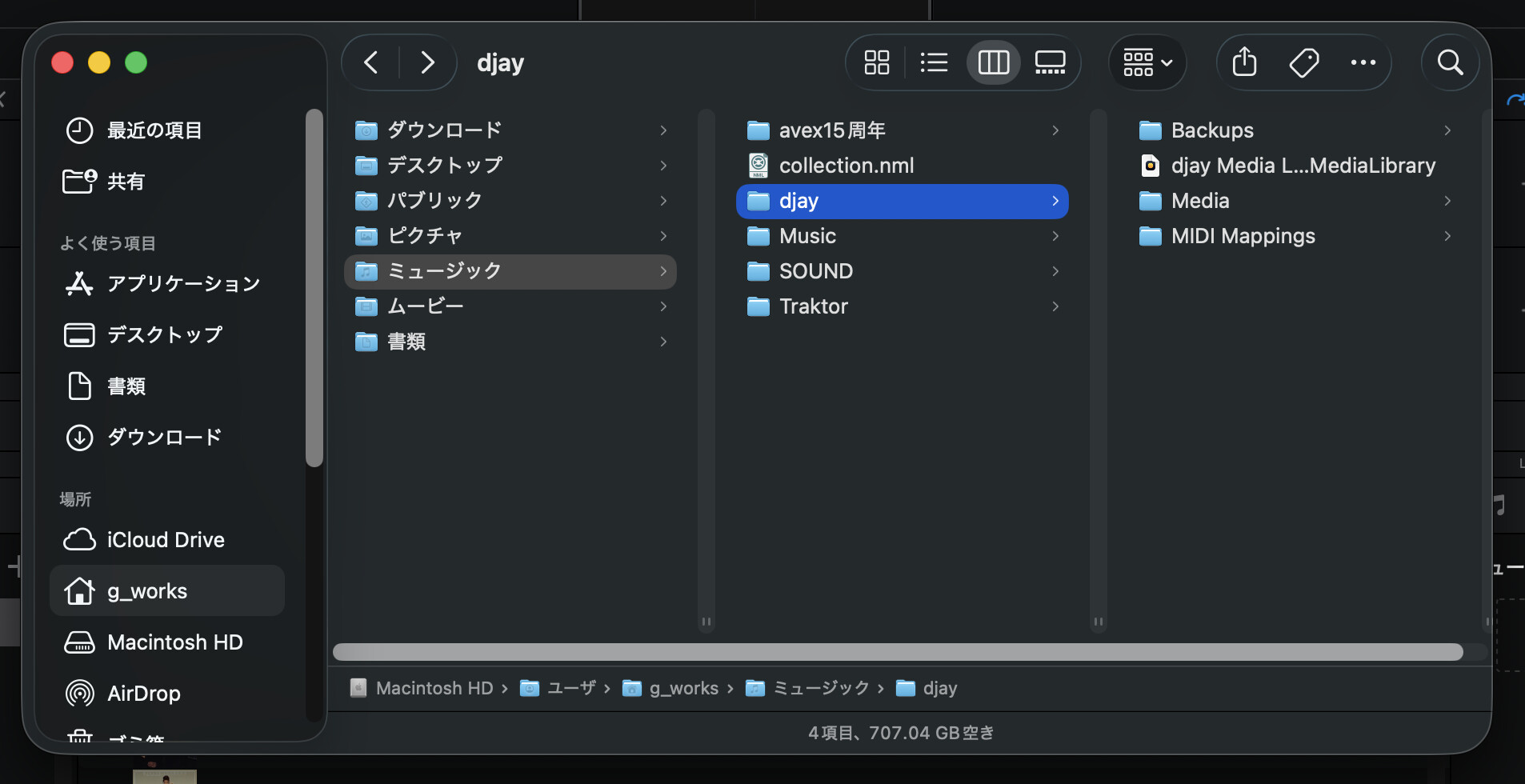Switch to list view
Viewport: 1525px width, 784px height.
(934, 62)
